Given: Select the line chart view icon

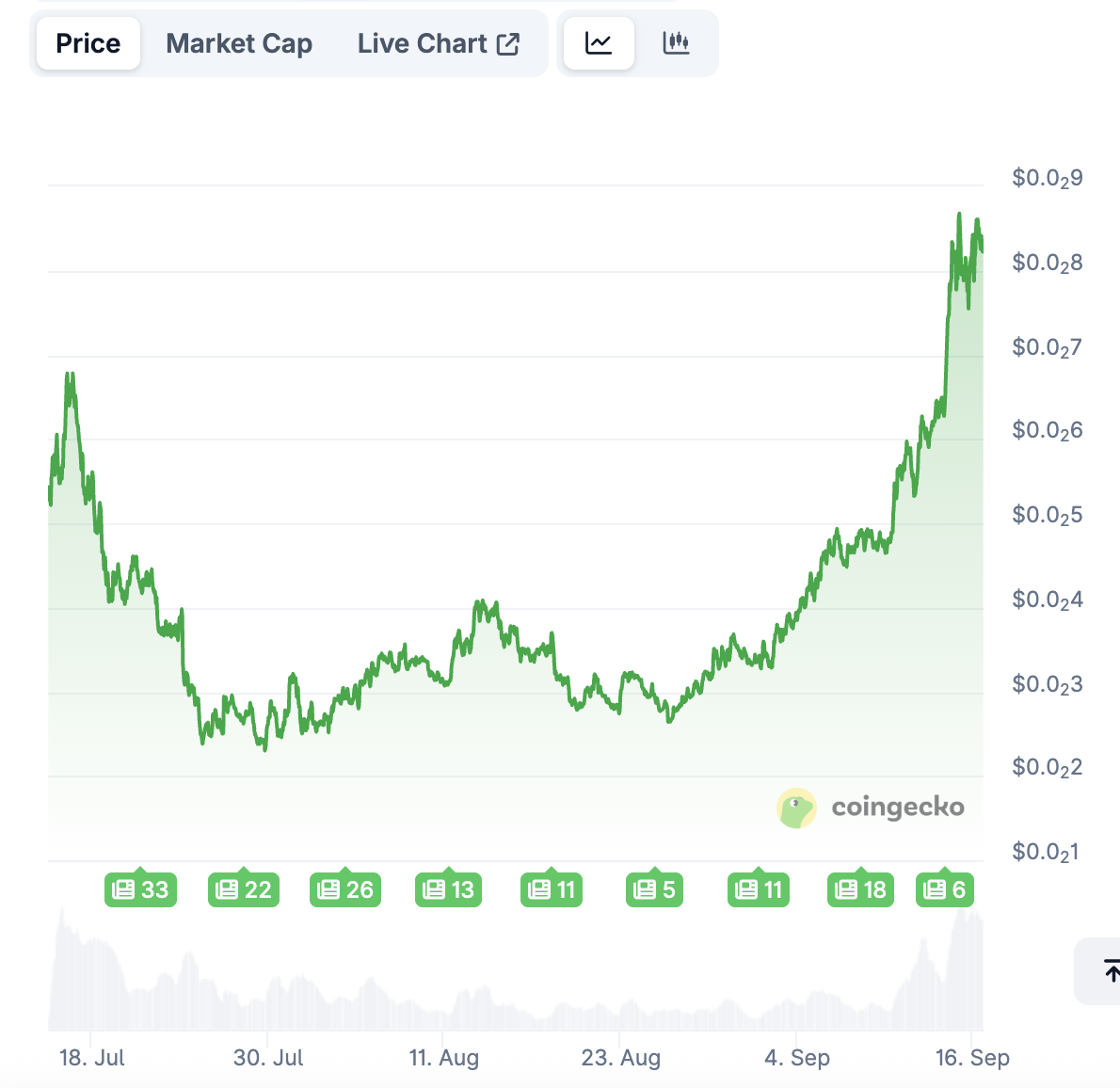Looking at the screenshot, I should (x=599, y=43).
